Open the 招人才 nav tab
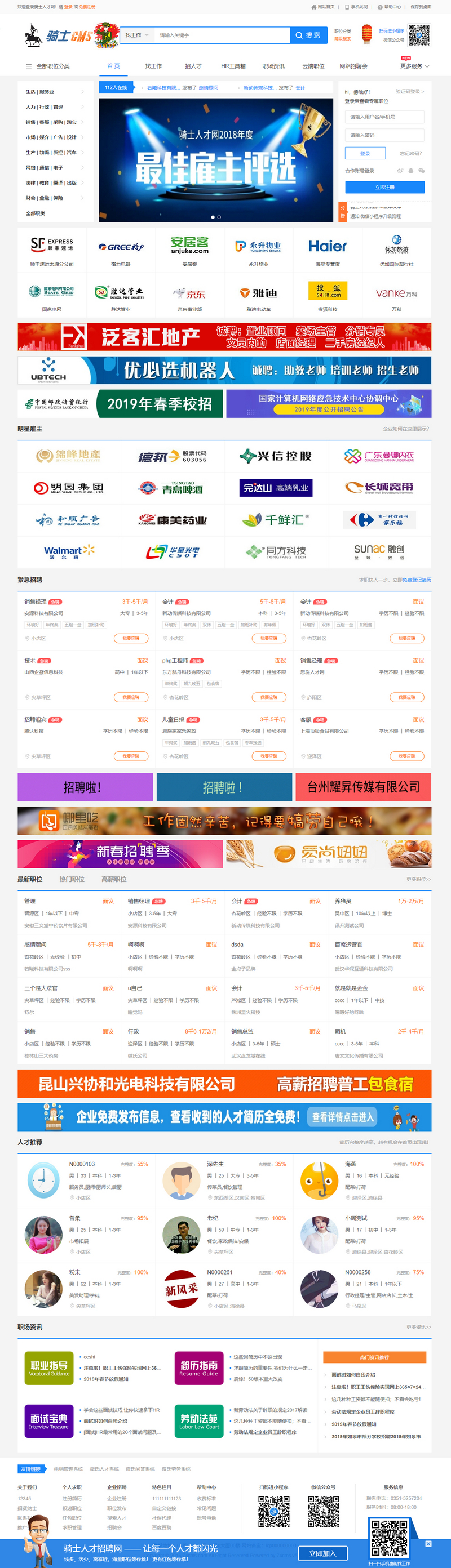 click(x=193, y=66)
